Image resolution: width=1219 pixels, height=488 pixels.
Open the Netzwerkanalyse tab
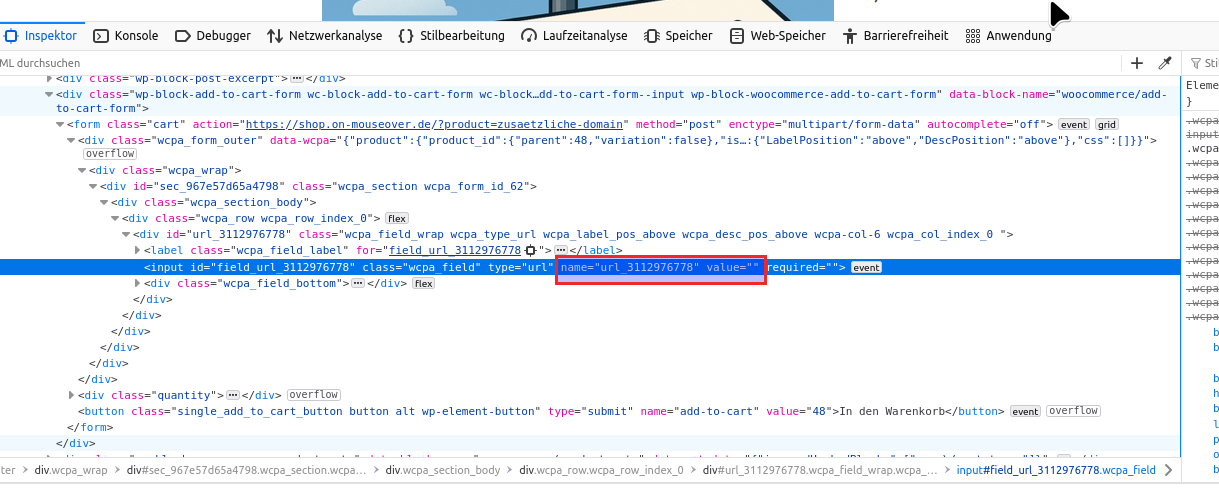point(324,35)
